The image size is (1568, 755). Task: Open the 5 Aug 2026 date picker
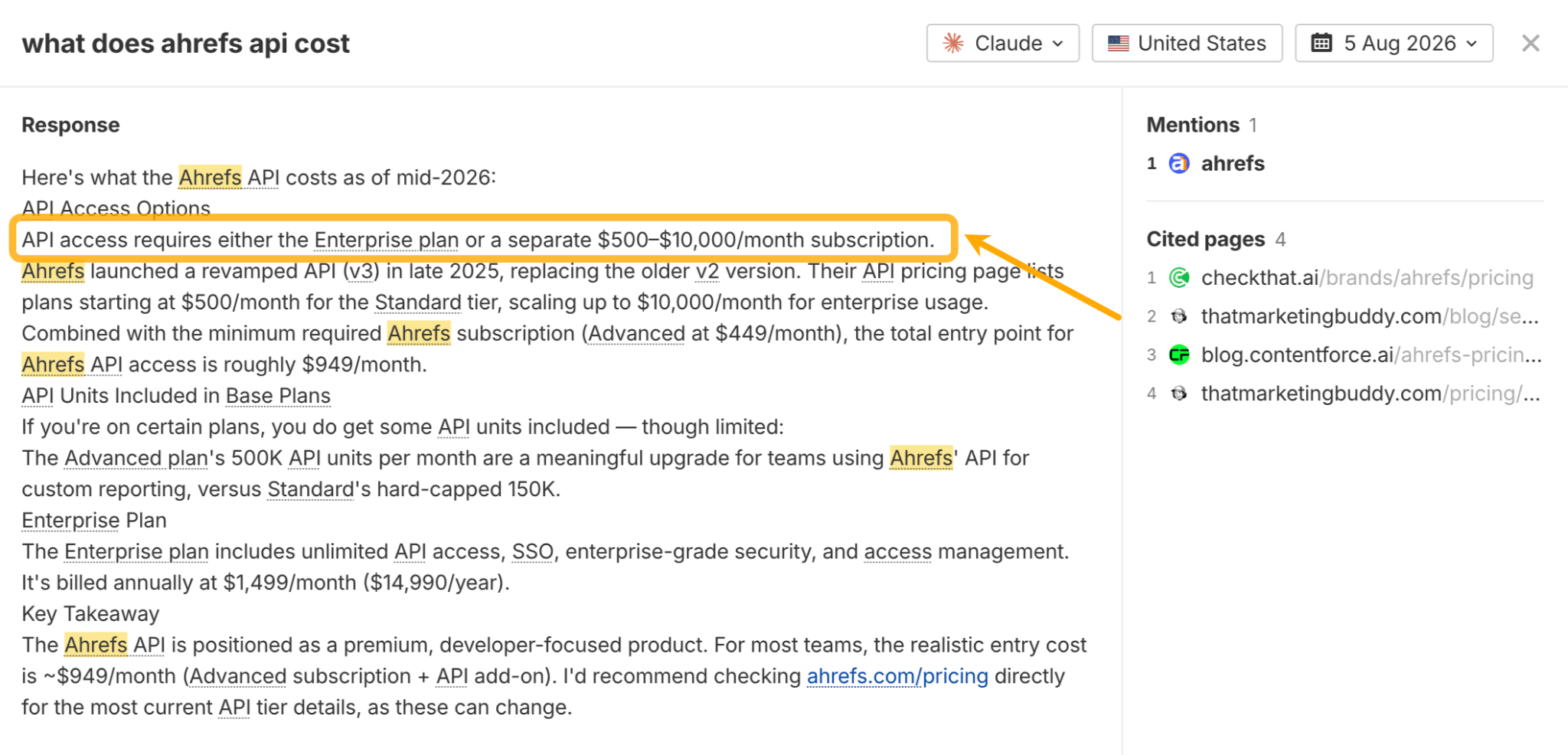coord(1393,43)
